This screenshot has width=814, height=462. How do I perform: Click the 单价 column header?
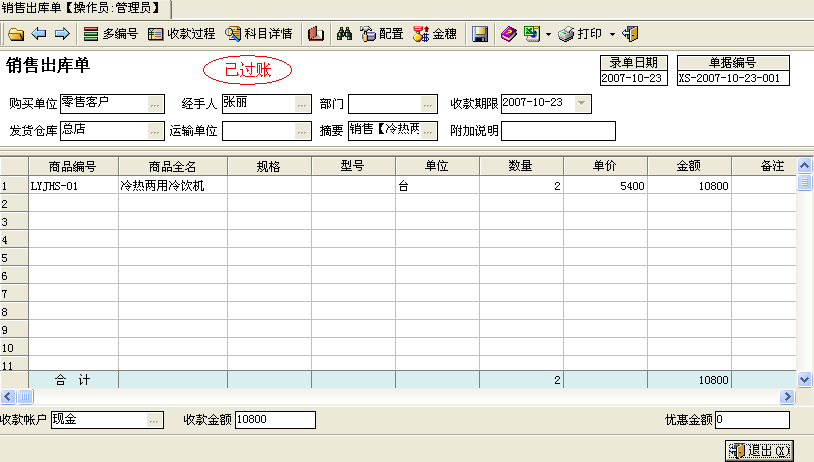[x=605, y=166]
